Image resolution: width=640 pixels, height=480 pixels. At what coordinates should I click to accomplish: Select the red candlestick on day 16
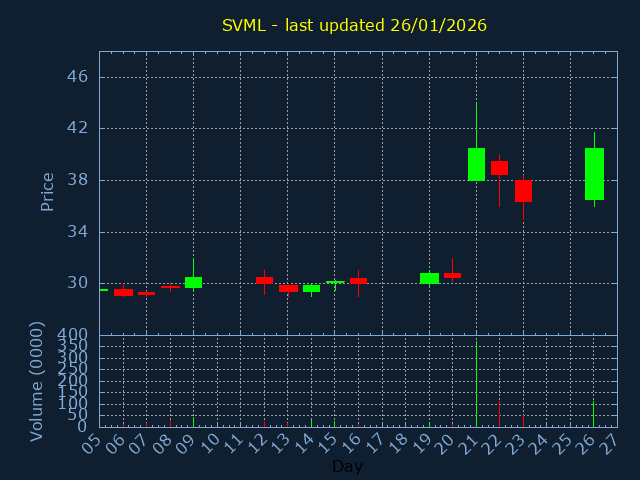[358, 281]
